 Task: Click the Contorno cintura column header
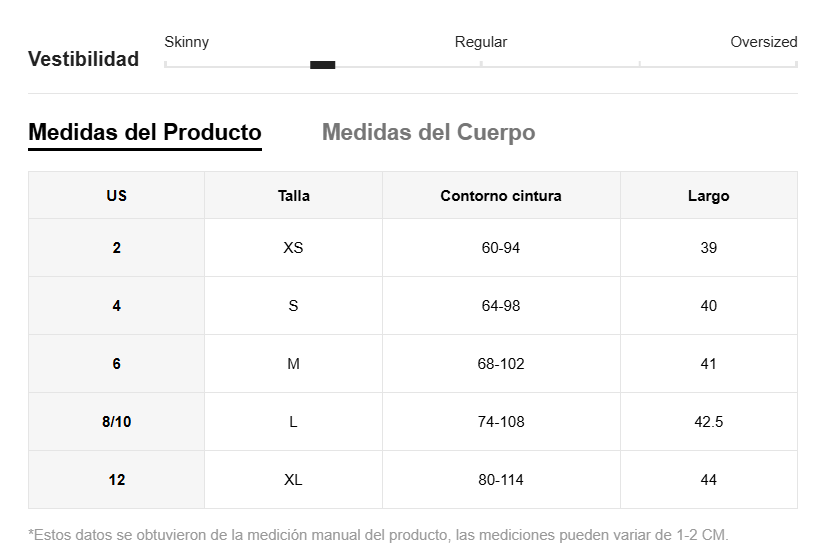[501, 196]
